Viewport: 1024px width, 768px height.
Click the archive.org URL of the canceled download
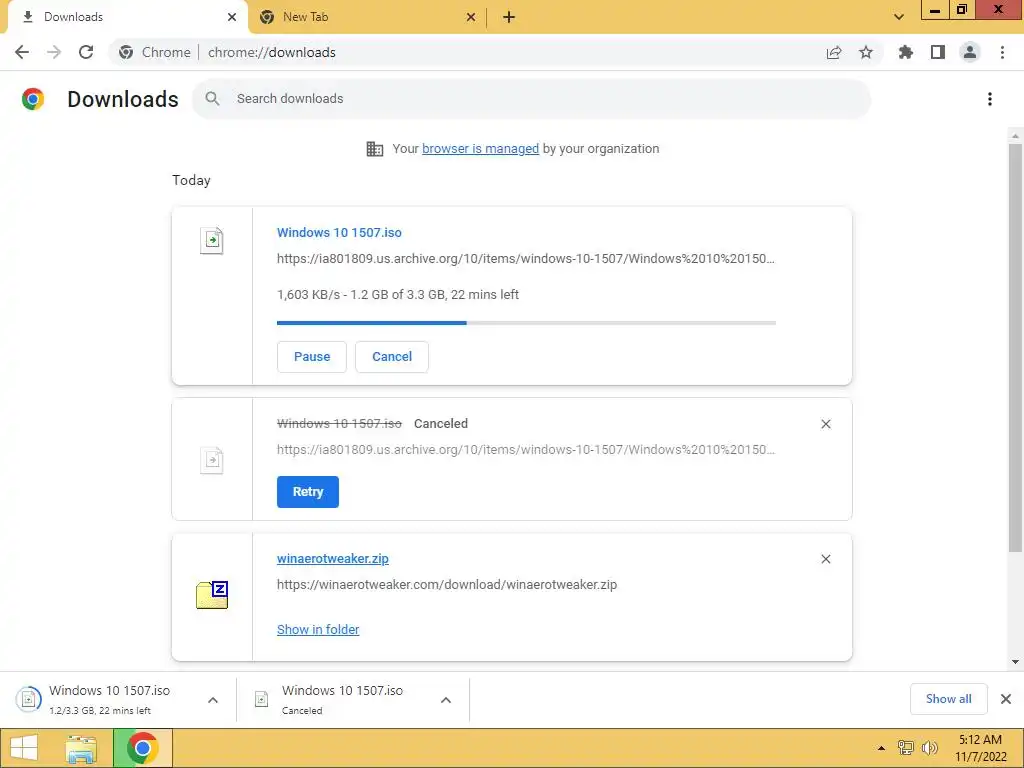pyautogui.click(x=526, y=449)
